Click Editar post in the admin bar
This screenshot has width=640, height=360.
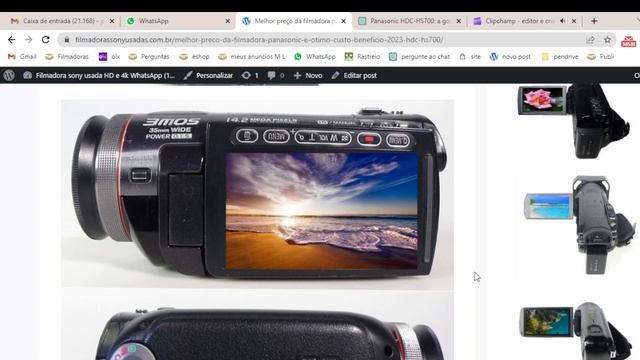point(354,75)
